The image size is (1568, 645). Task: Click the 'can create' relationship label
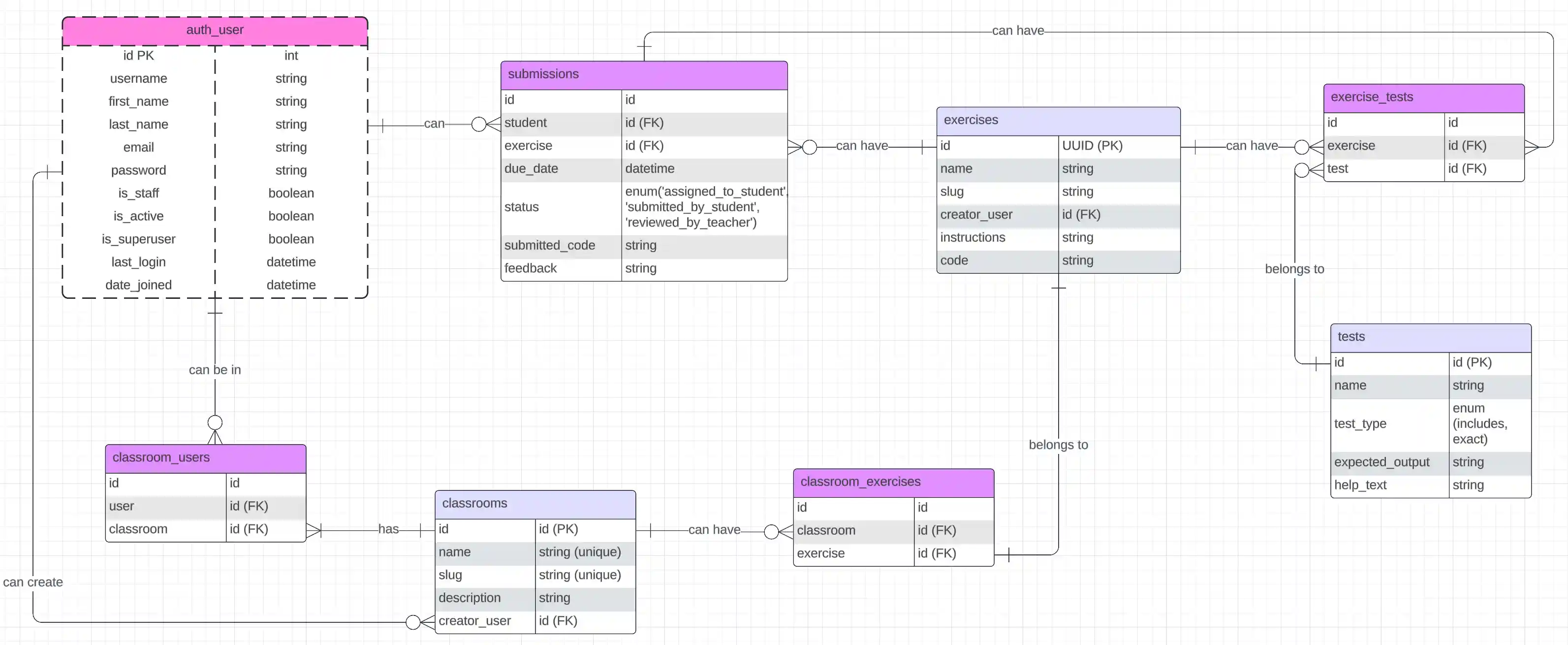[x=33, y=581]
